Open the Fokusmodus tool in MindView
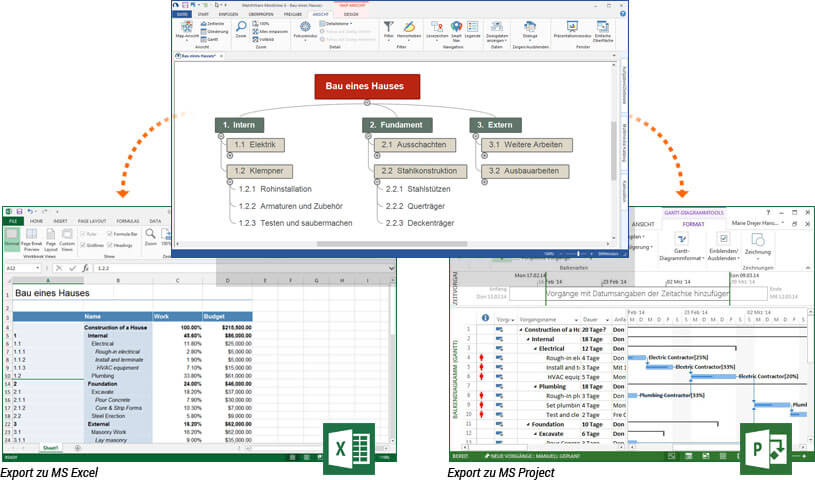 coord(305,30)
